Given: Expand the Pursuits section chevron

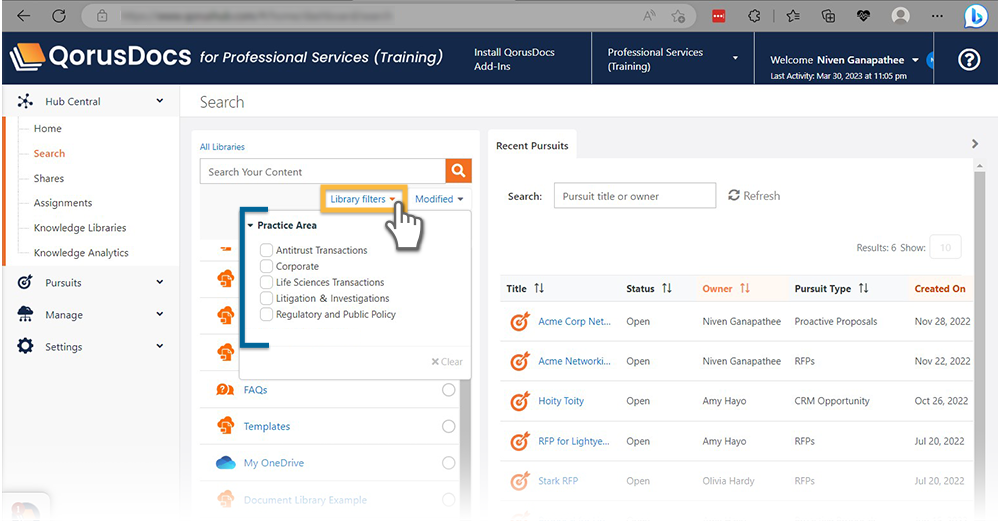Looking at the screenshot, I should pyautogui.click(x=159, y=282).
